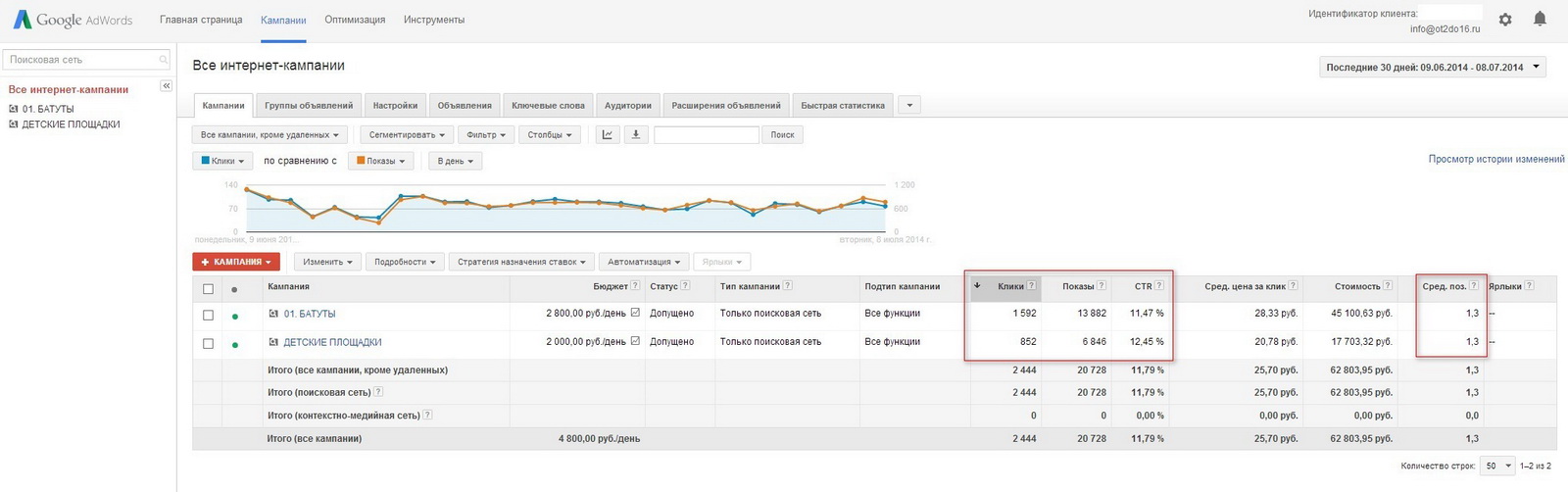Click the download report icon
Viewport: 1568px width, 492px height.
(635, 134)
